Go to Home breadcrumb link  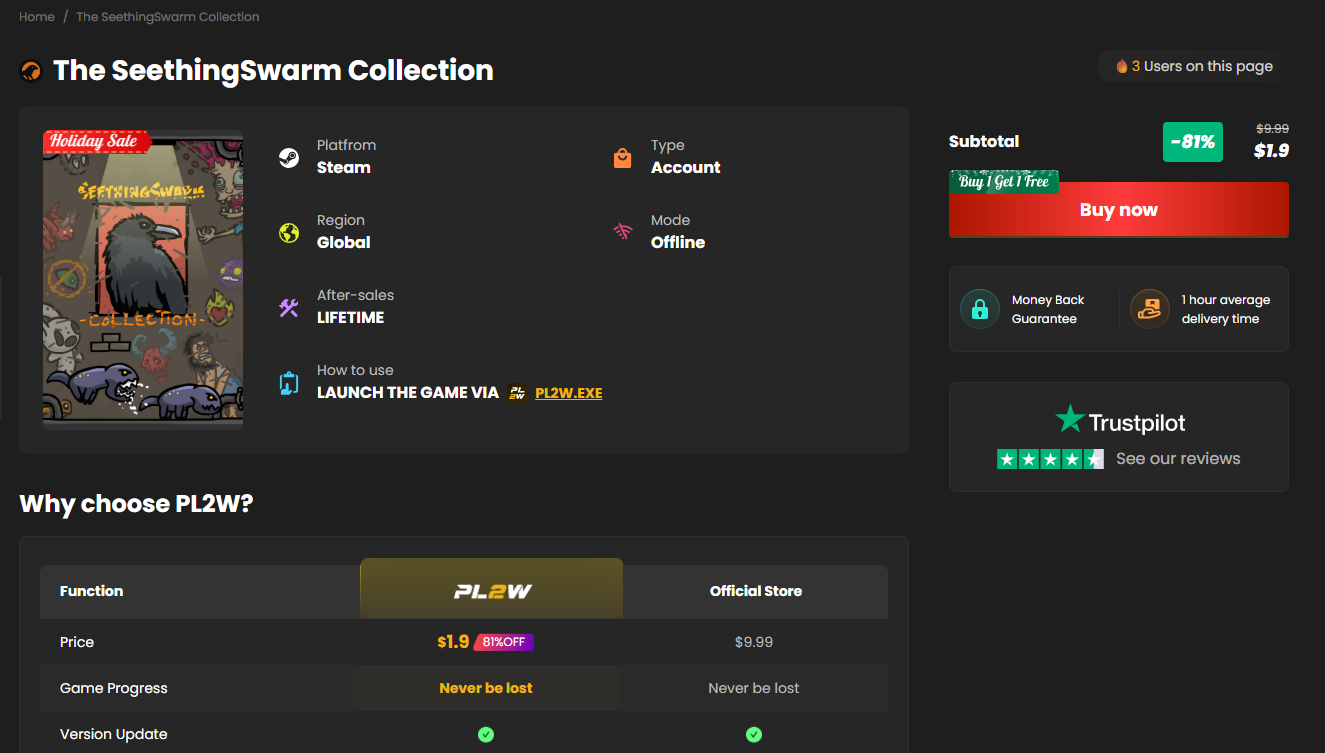click(x=37, y=17)
